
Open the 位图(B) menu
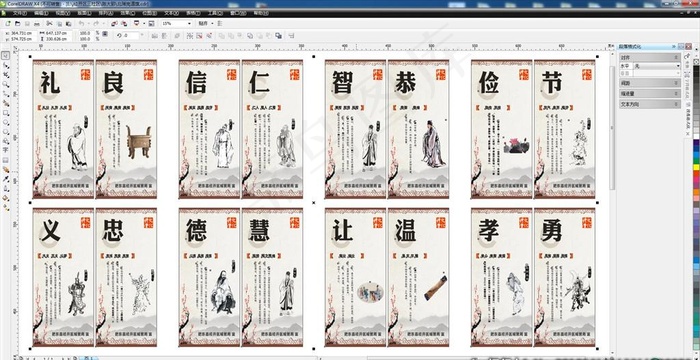[x=150, y=13]
